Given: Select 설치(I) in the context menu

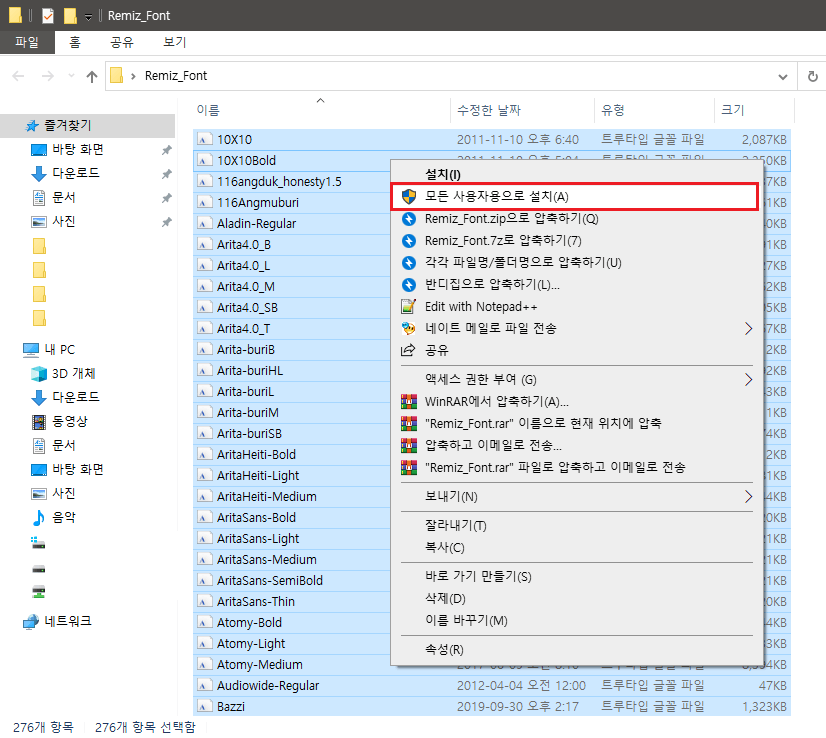Looking at the screenshot, I should click(x=443, y=174).
